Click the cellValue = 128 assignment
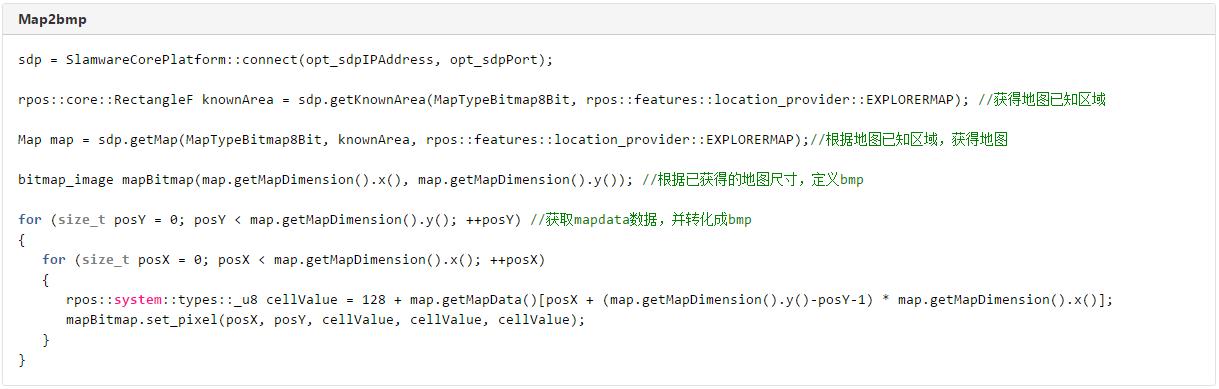The image size is (1219, 389). pos(326,299)
